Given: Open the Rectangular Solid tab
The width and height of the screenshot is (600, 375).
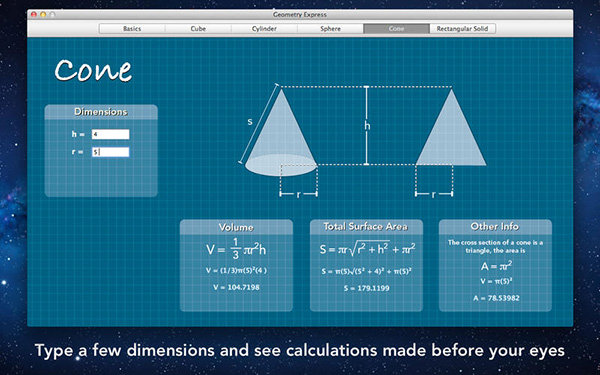Looking at the screenshot, I should (x=463, y=29).
